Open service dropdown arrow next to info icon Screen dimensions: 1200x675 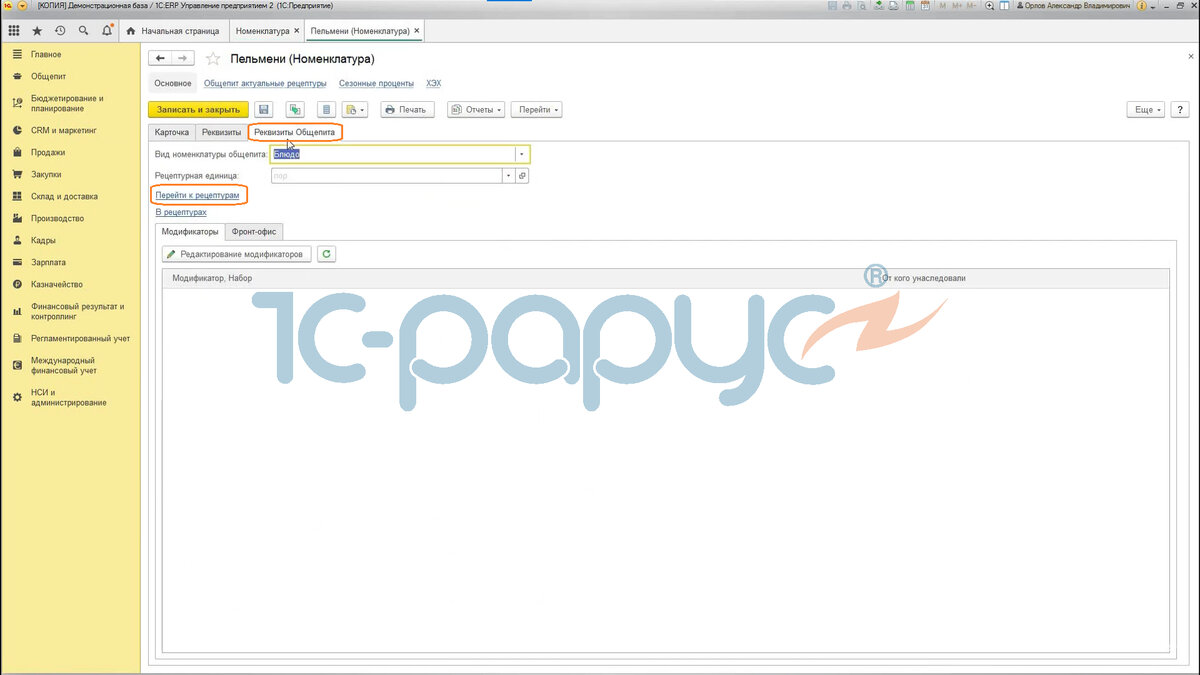pos(1153,6)
